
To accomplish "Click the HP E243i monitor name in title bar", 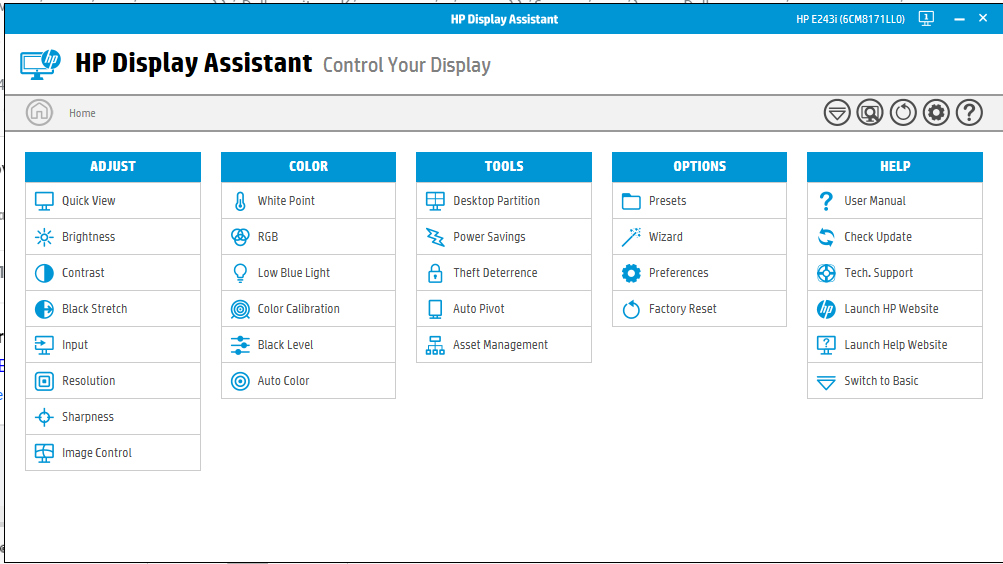I will click(x=850, y=19).
